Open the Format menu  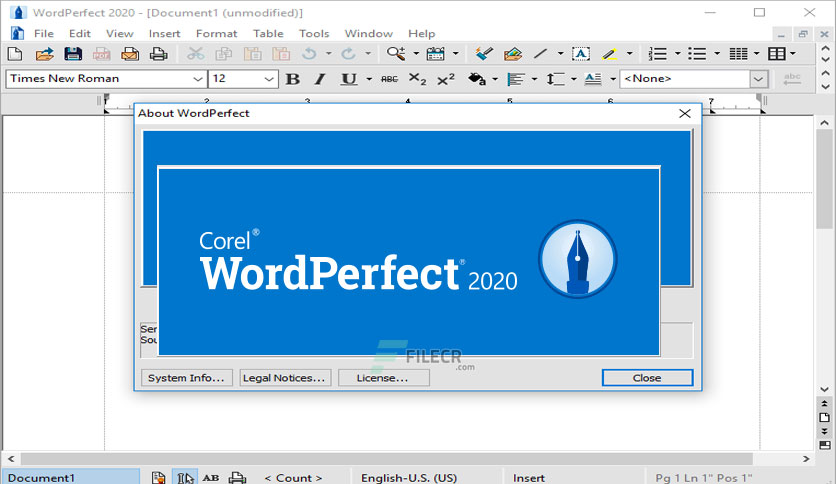point(216,33)
